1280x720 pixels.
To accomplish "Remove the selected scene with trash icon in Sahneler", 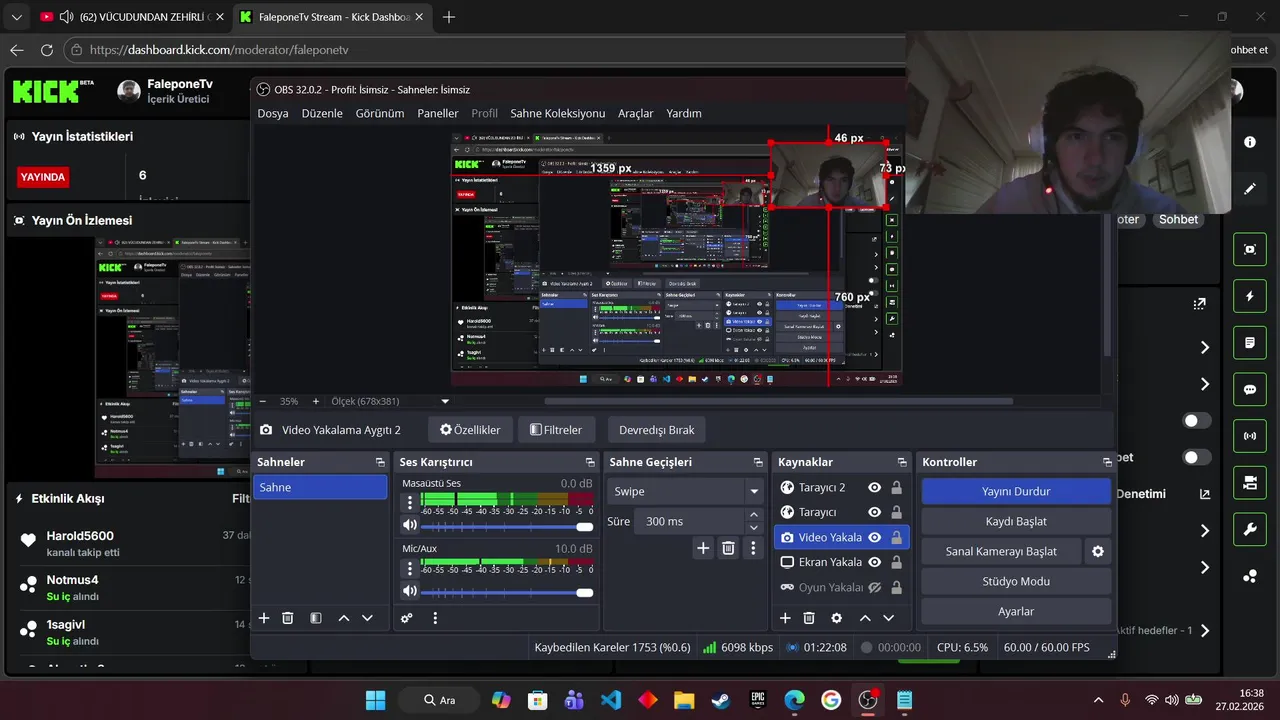I will [x=288, y=618].
